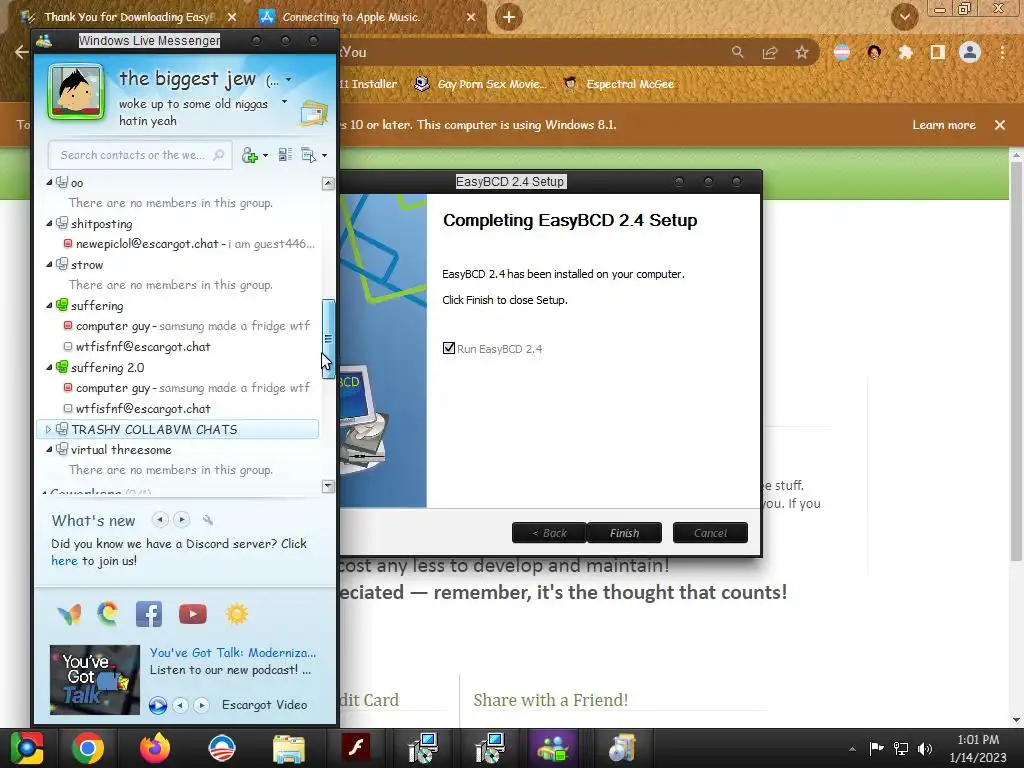
Task: Open Firefox from the taskbar
Action: click(154, 748)
